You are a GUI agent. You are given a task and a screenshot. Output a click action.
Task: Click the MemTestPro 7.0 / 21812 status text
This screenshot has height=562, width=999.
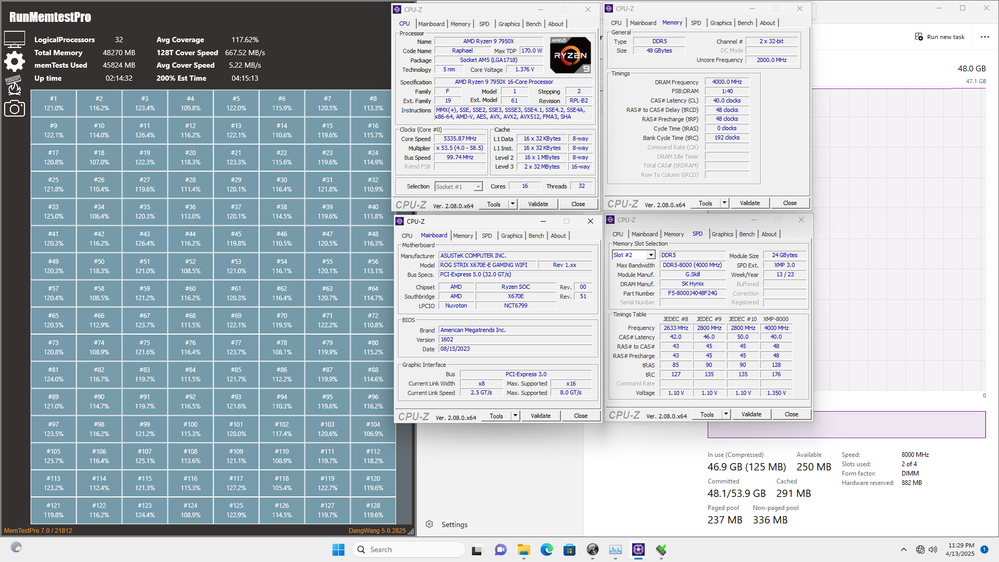pyautogui.click(x=38, y=530)
